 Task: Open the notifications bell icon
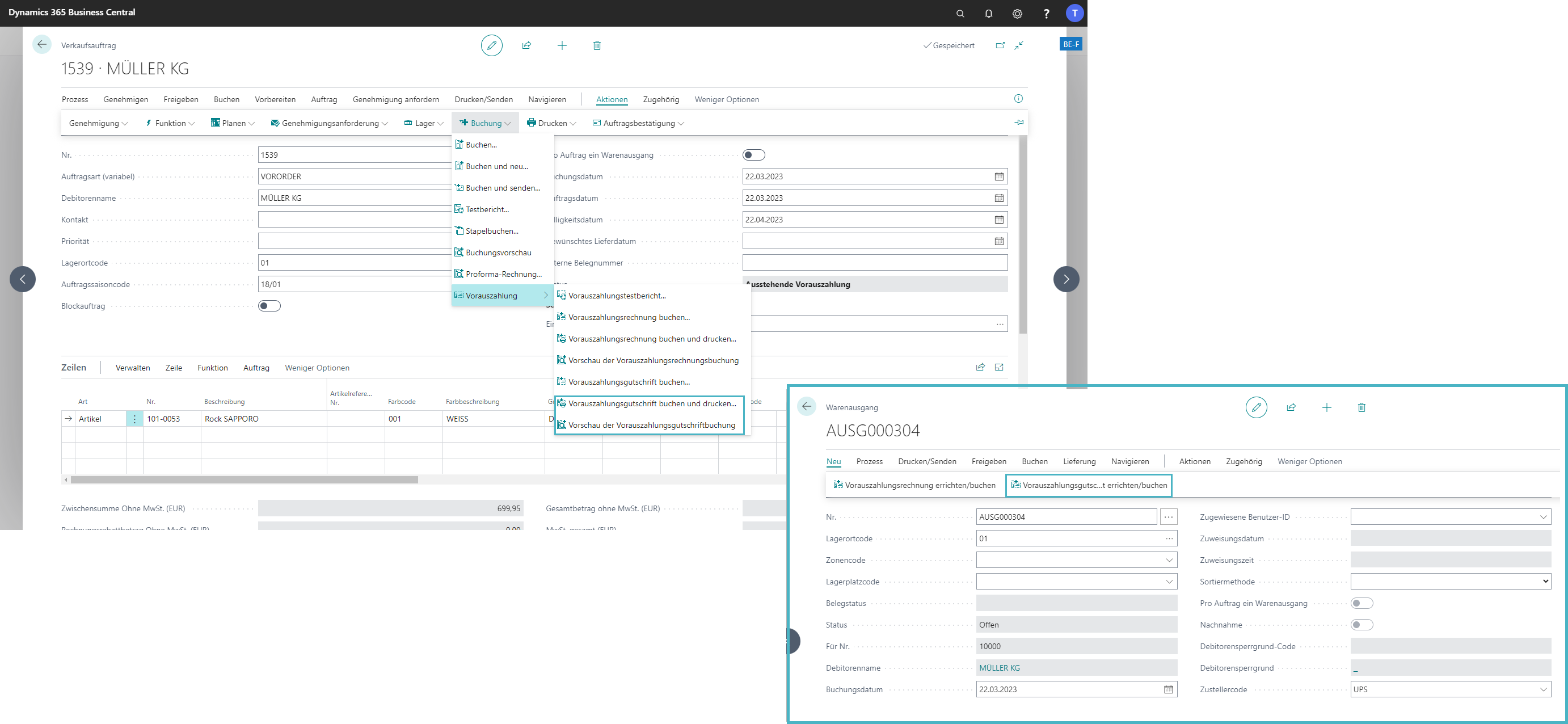tap(989, 13)
